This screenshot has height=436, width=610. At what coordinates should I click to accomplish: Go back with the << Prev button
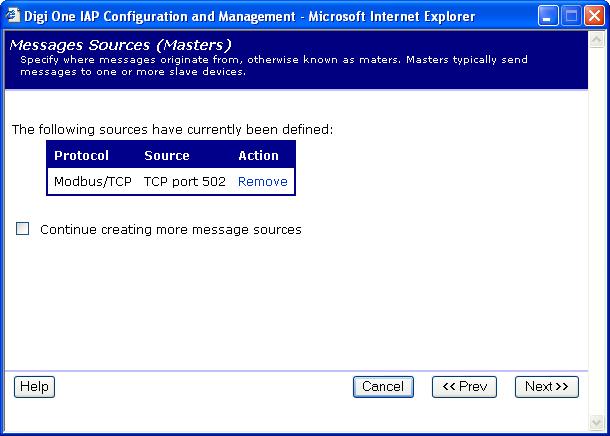(464, 387)
